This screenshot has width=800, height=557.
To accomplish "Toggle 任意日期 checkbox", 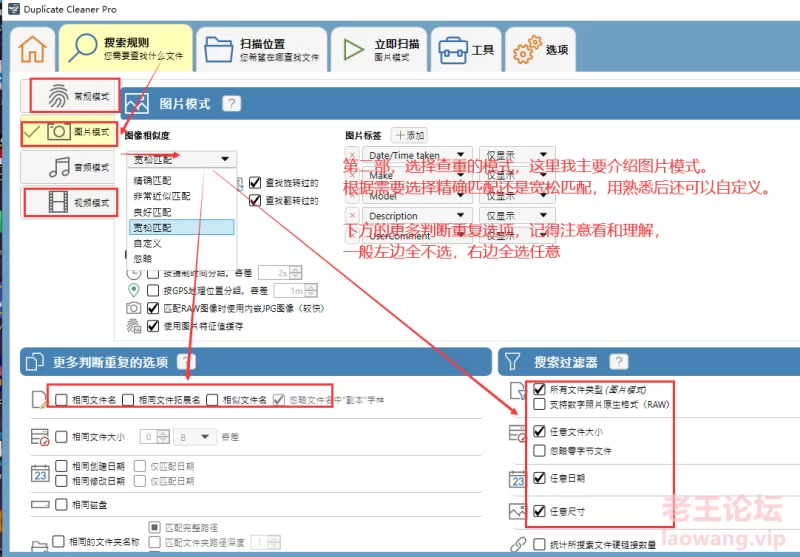I will pos(539,478).
